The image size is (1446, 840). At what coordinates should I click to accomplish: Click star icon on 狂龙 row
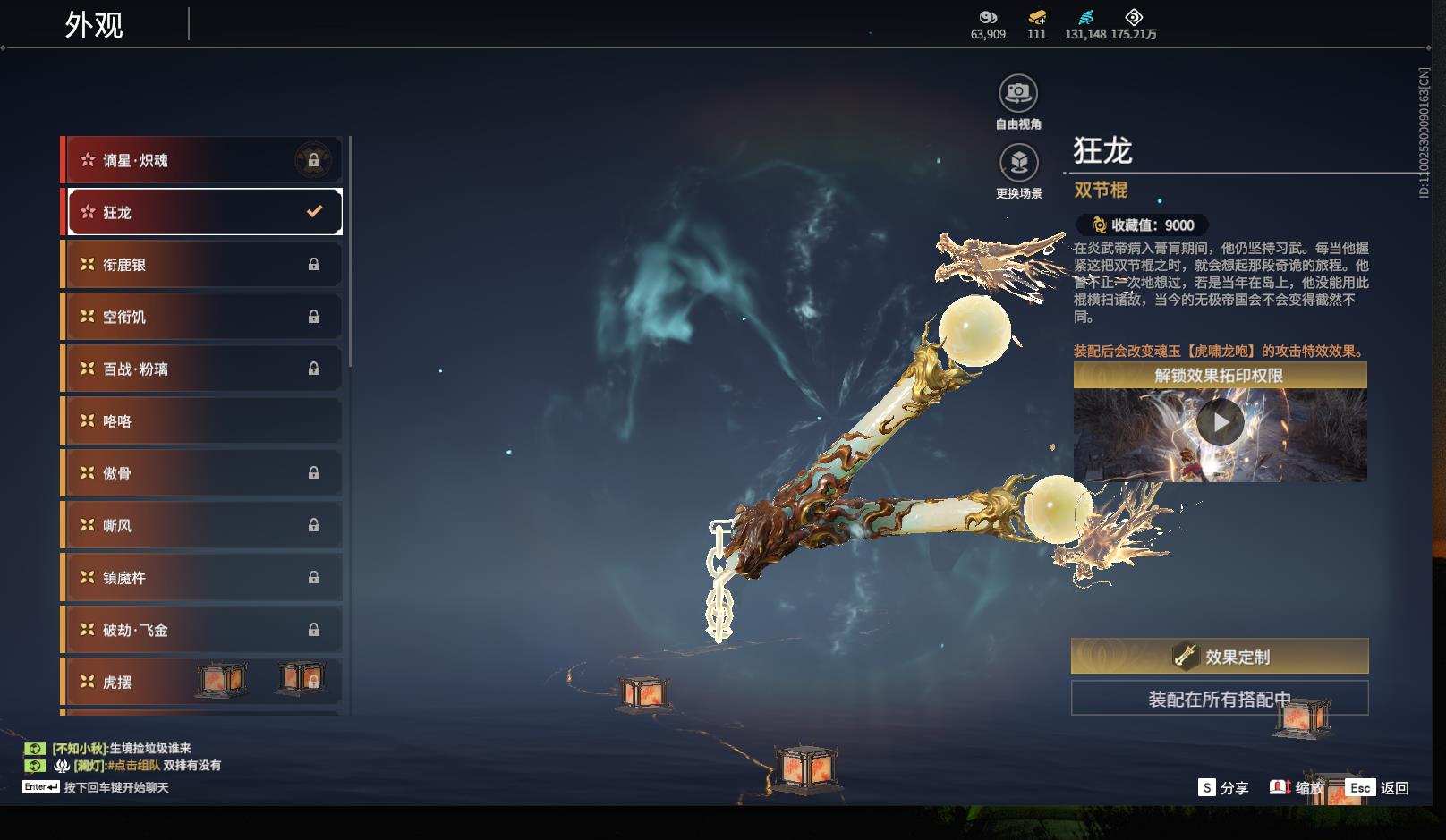pyautogui.click(x=88, y=212)
